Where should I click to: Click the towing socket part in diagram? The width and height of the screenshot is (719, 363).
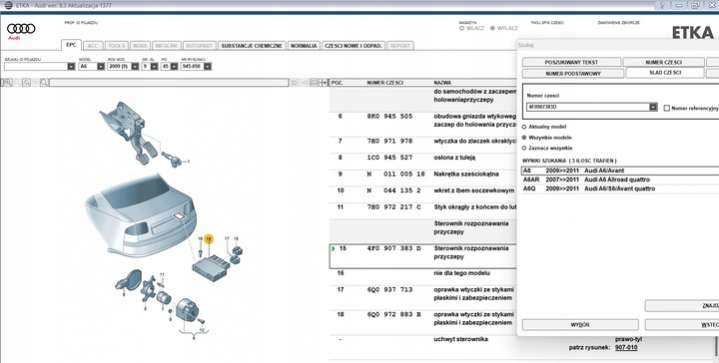coord(189,312)
